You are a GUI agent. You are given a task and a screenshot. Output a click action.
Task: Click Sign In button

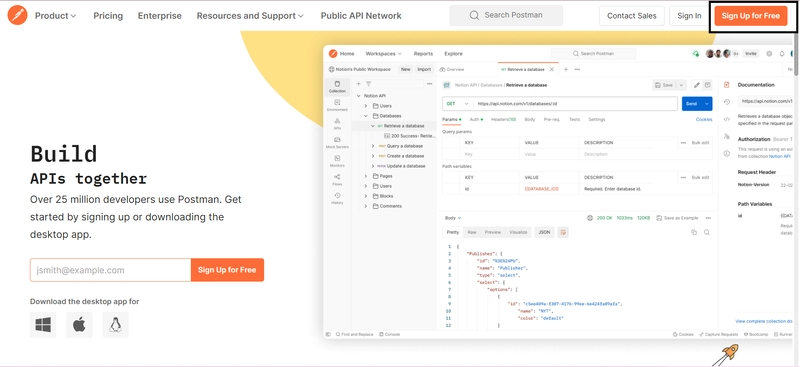[x=689, y=16]
